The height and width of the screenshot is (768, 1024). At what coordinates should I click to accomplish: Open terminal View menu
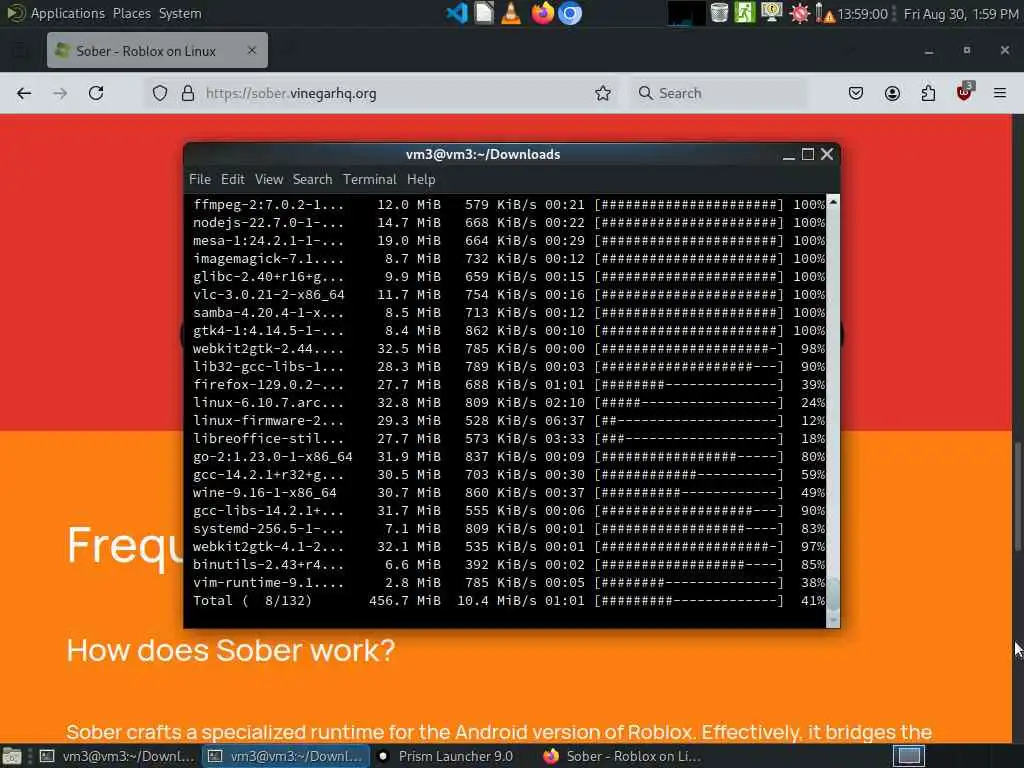pos(268,179)
